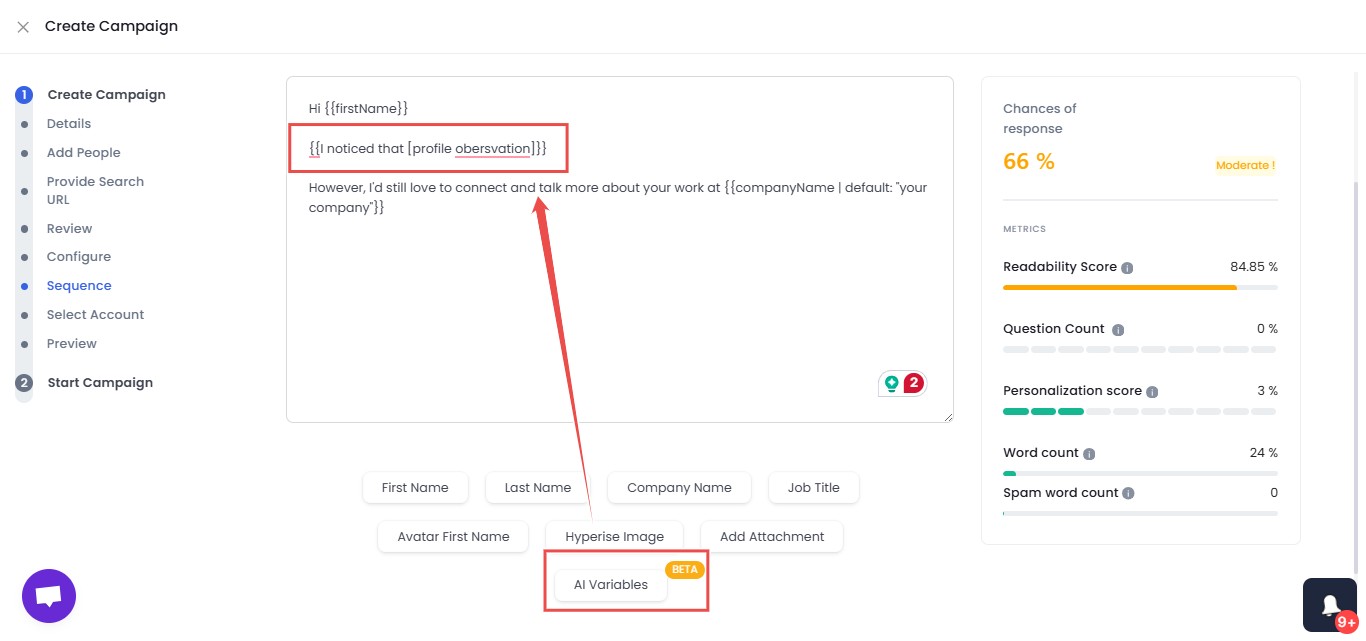Click the Word count info icon
1366x641 pixels.
coord(1090,453)
